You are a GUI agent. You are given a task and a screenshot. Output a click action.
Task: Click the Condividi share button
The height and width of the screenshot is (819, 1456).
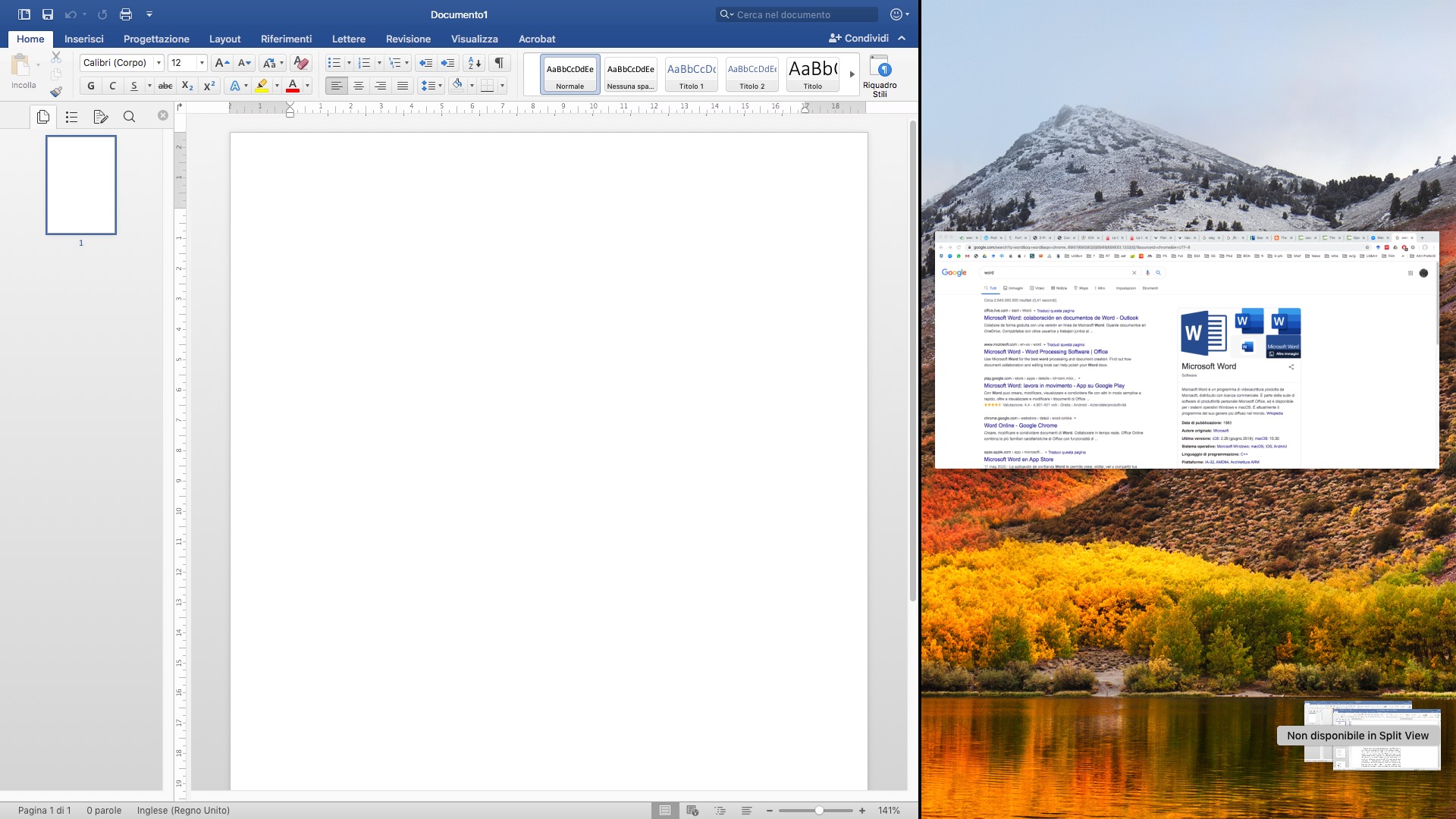858,38
